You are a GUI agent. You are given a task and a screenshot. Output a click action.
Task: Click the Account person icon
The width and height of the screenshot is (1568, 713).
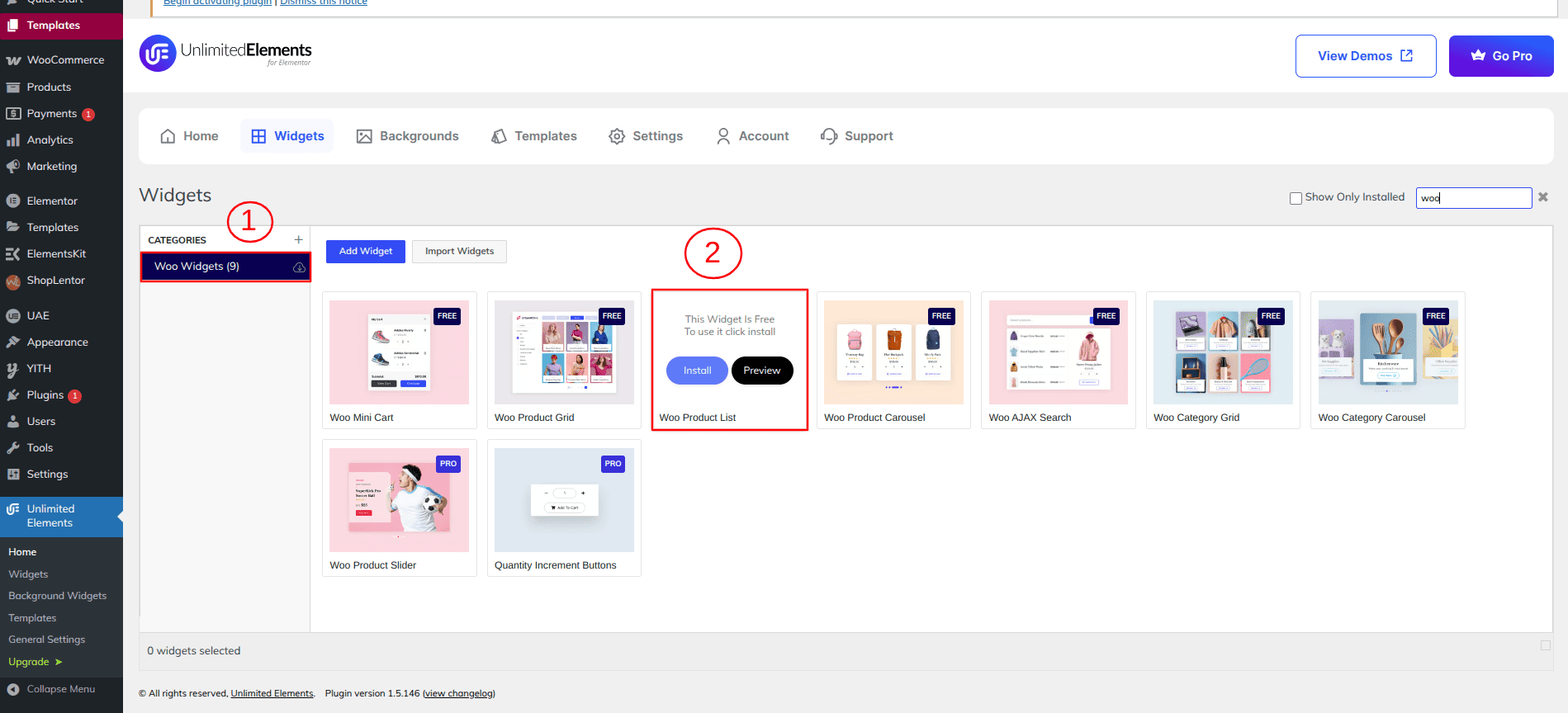pyautogui.click(x=723, y=136)
